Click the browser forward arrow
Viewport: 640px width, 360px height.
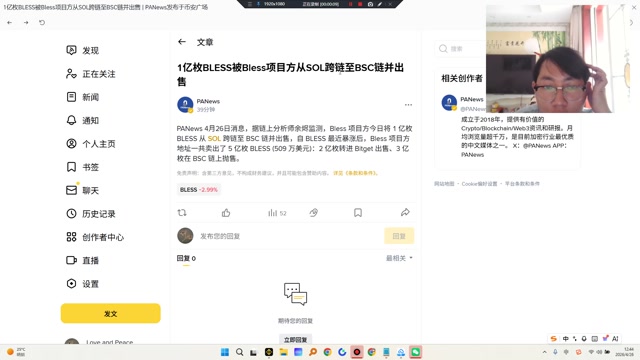point(26,22)
